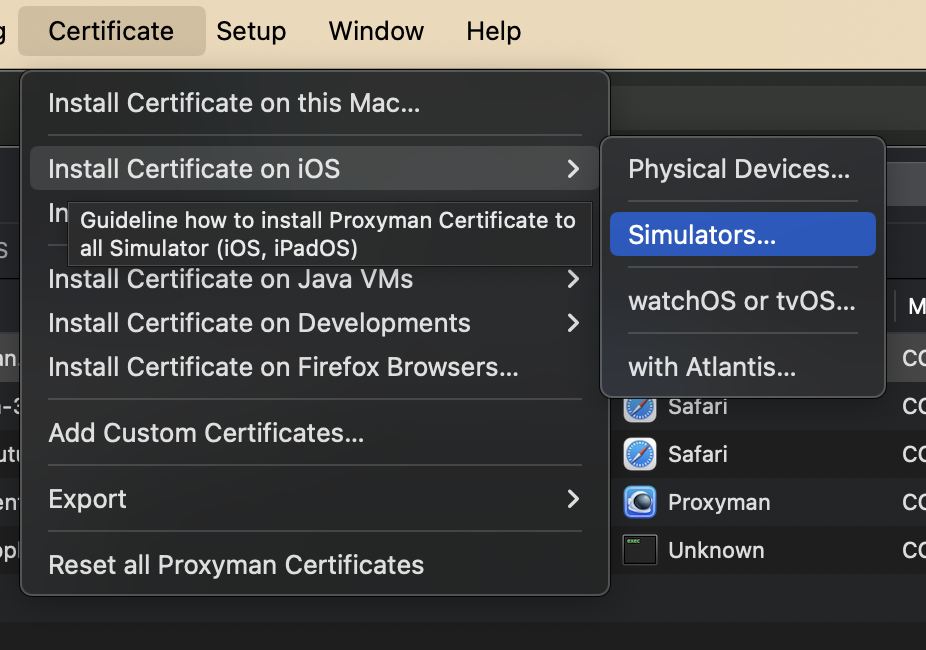Choose Simulators… in the iOS submenu
The image size is (926, 650).
743,234
